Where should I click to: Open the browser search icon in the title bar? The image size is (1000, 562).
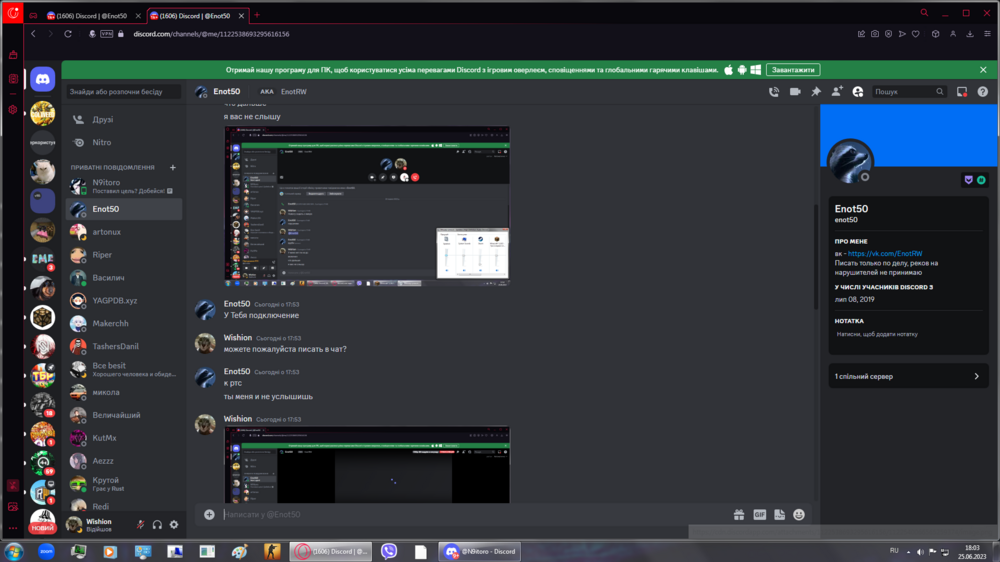click(x=923, y=13)
